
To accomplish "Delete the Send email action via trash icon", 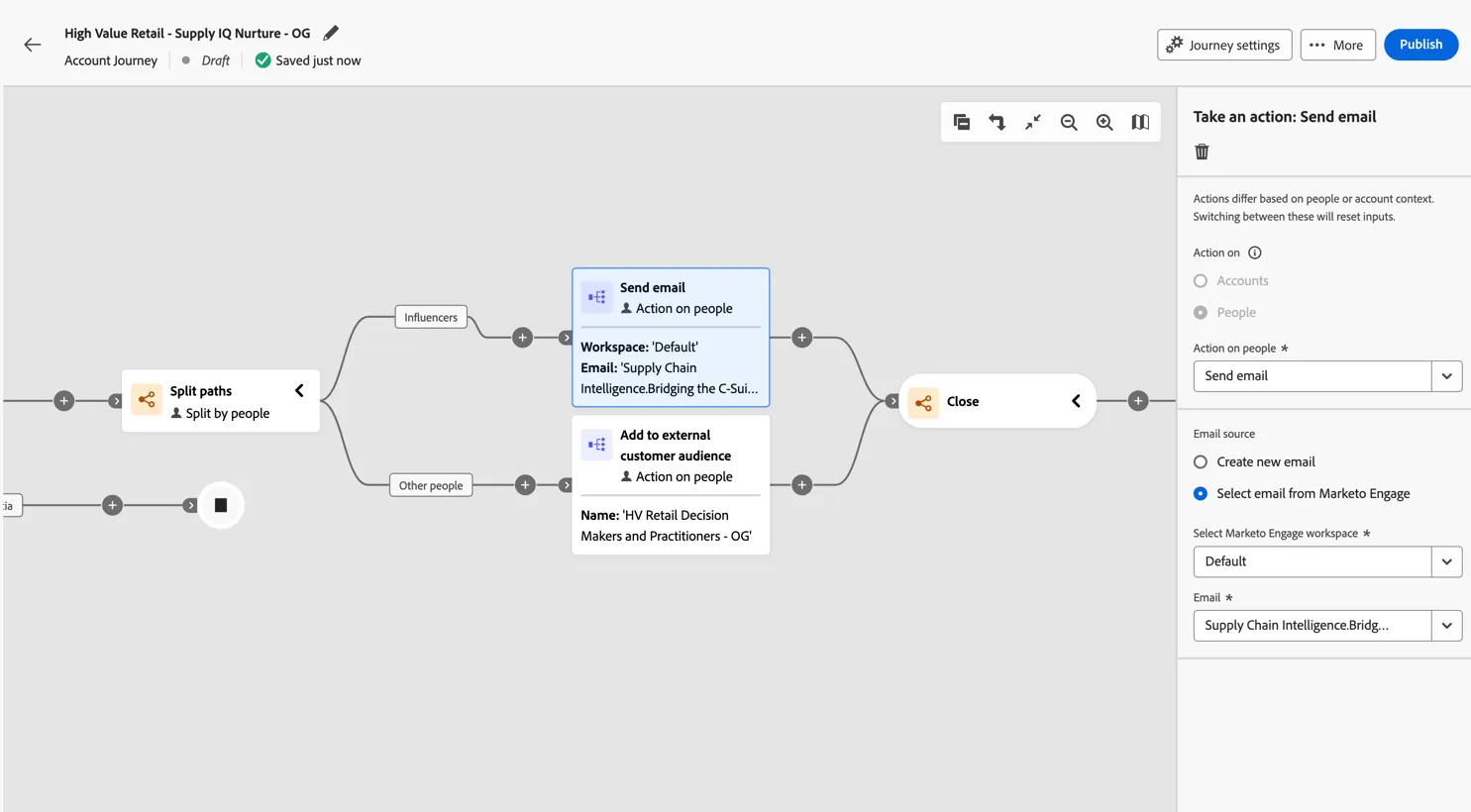I will coord(1202,152).
